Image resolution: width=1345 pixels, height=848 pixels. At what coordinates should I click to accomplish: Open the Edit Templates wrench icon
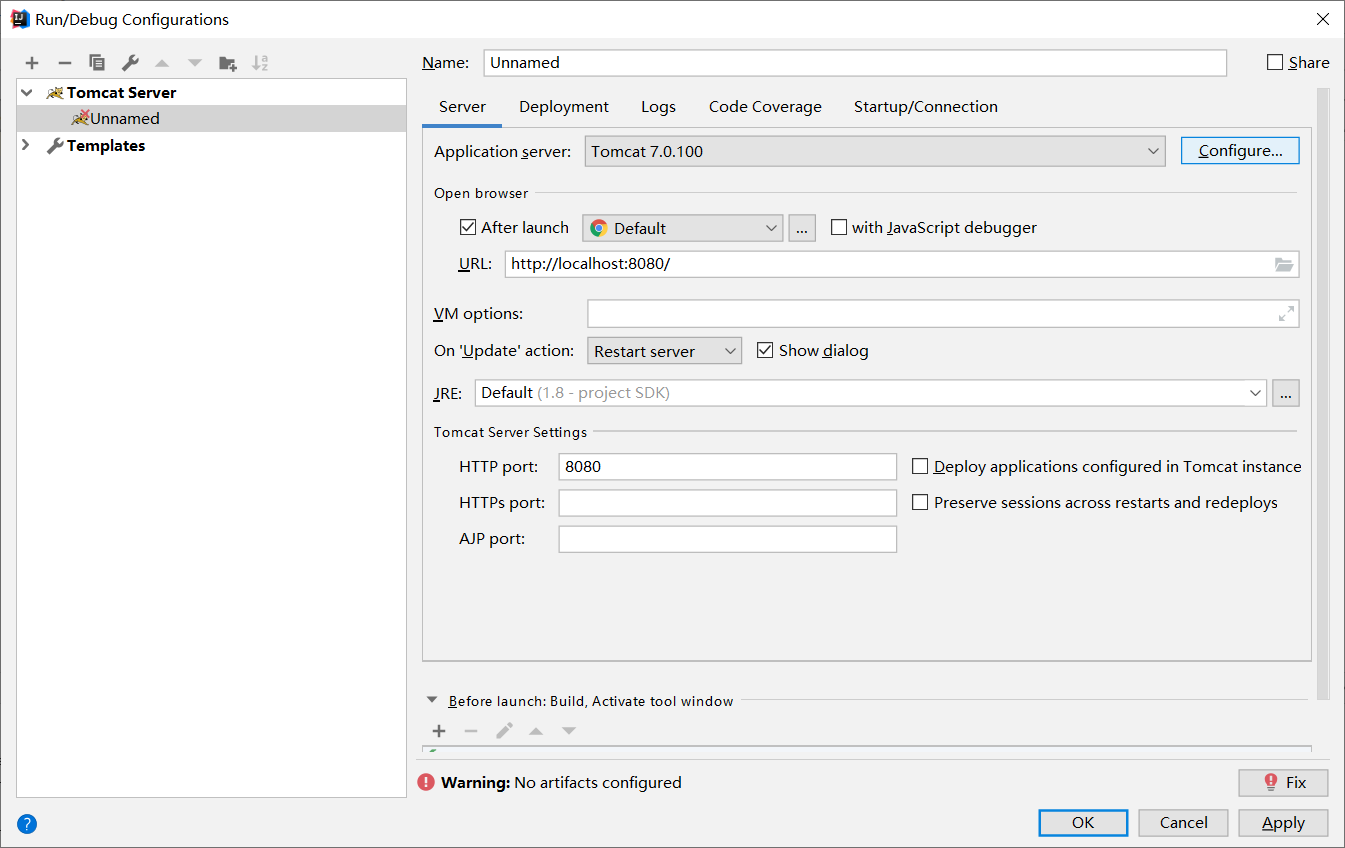(x=130, y=63)
